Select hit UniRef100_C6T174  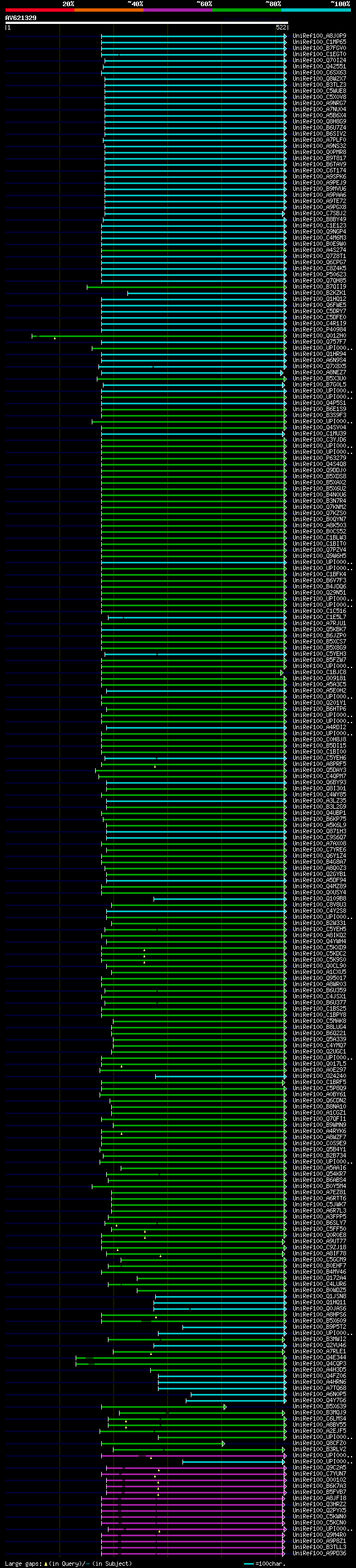click(x=319, y=170)
